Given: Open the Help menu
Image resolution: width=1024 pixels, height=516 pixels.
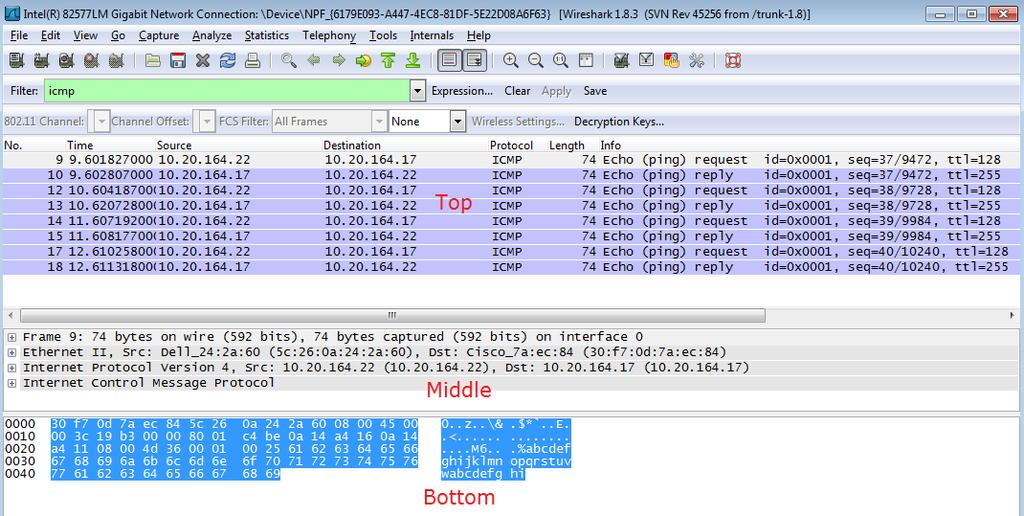Looking at the screenshot, I should coord(479,35).
